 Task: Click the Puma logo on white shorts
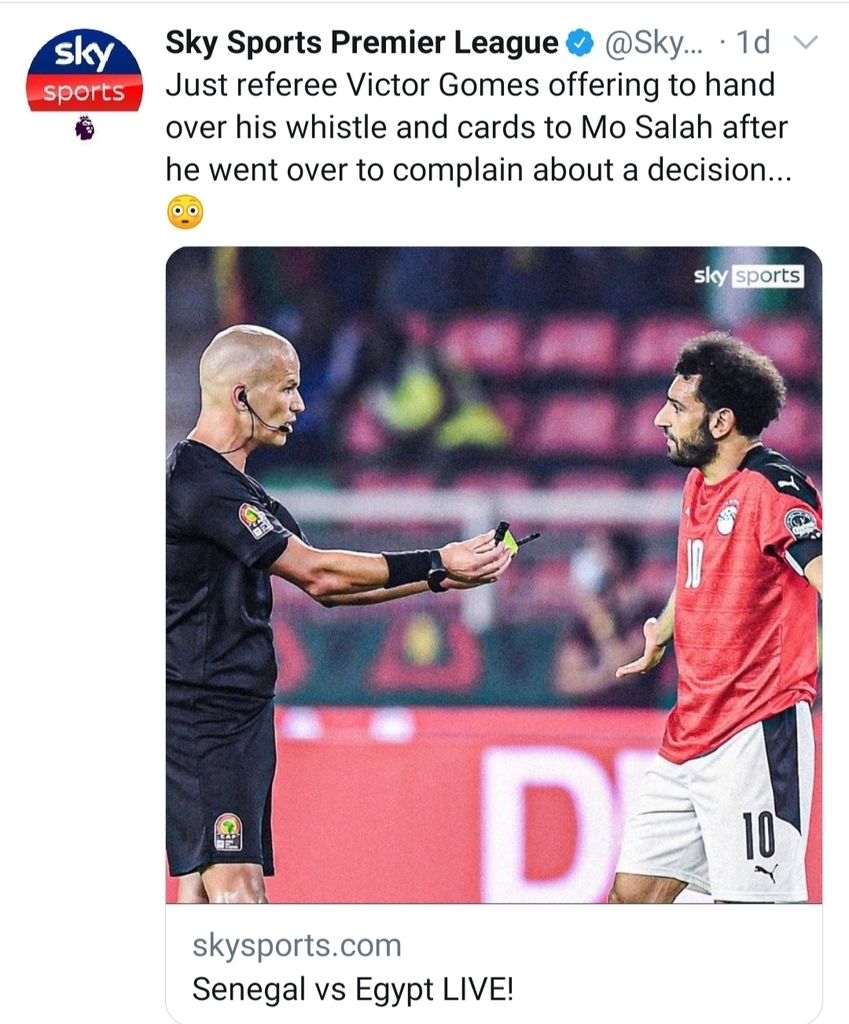click(x=764, y=872)
